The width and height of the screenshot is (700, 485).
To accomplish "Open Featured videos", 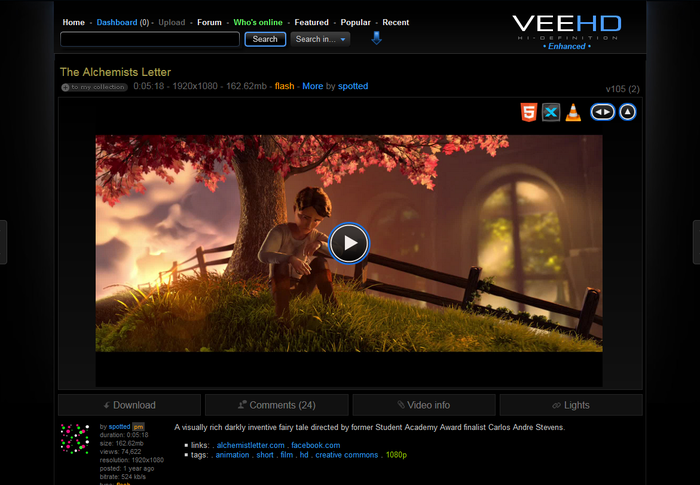I will [312, 22].
